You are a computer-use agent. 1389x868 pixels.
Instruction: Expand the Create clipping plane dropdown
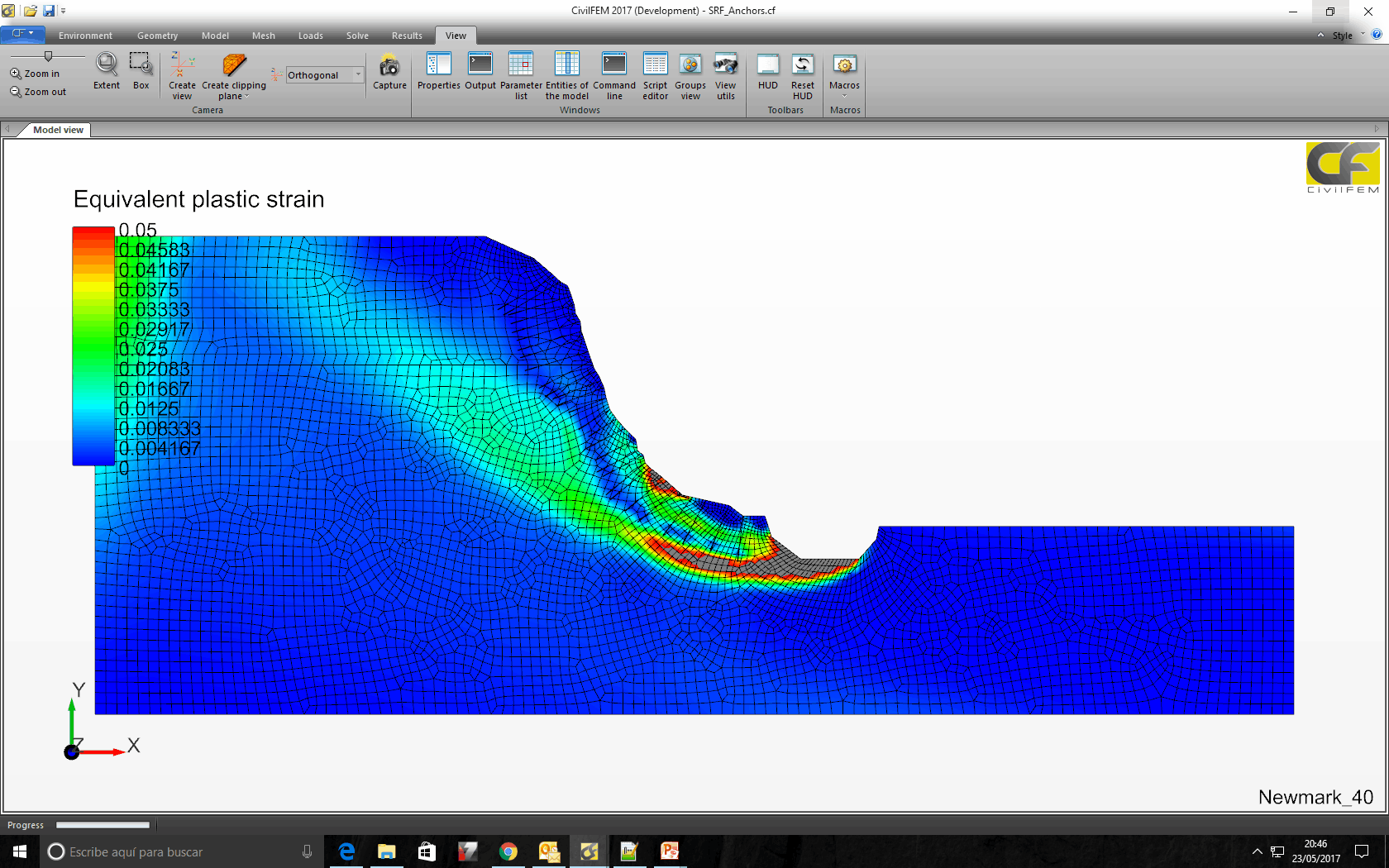(246, 97)
